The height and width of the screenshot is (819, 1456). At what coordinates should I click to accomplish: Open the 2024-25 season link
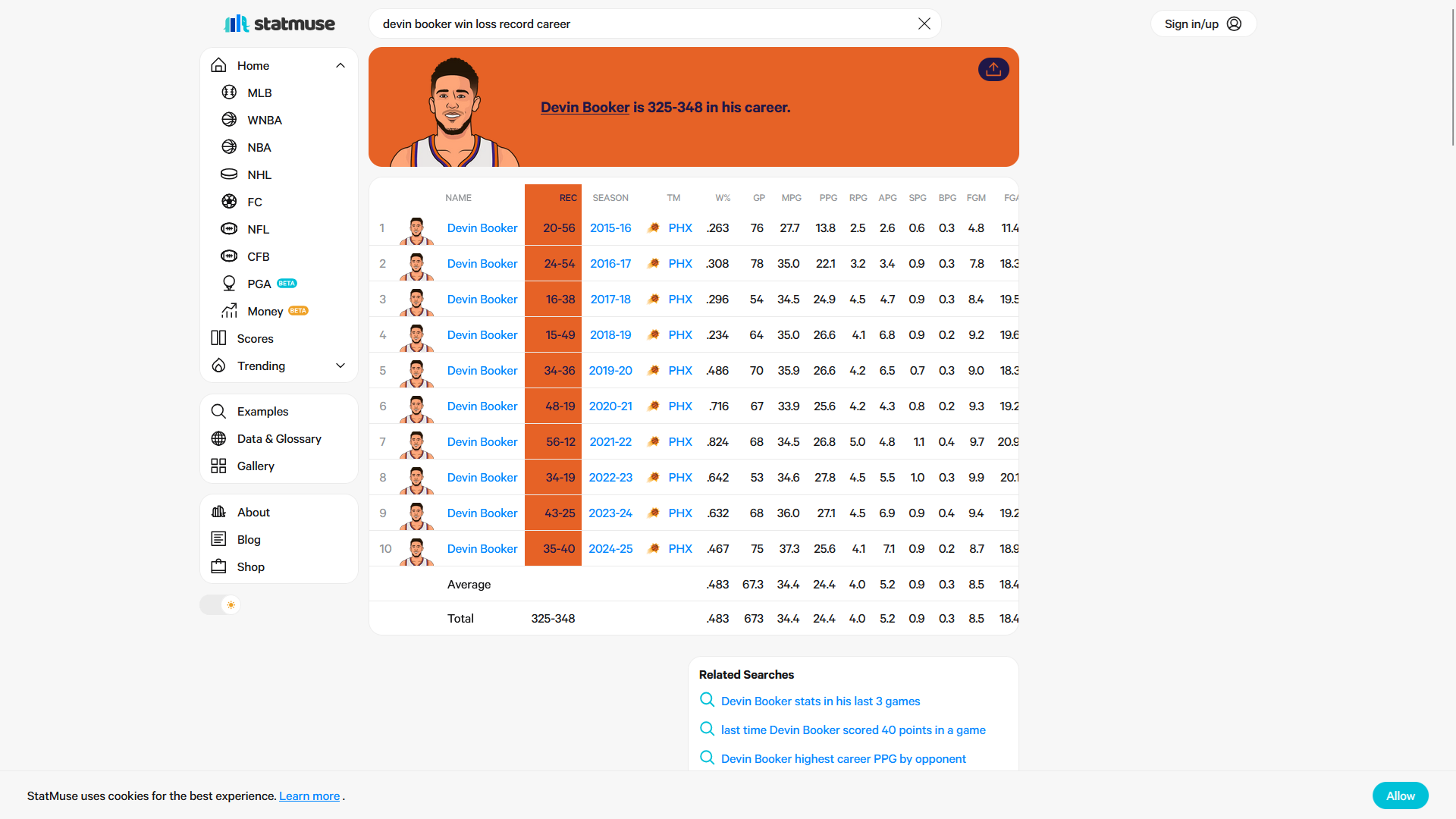(x=610, y=548)
